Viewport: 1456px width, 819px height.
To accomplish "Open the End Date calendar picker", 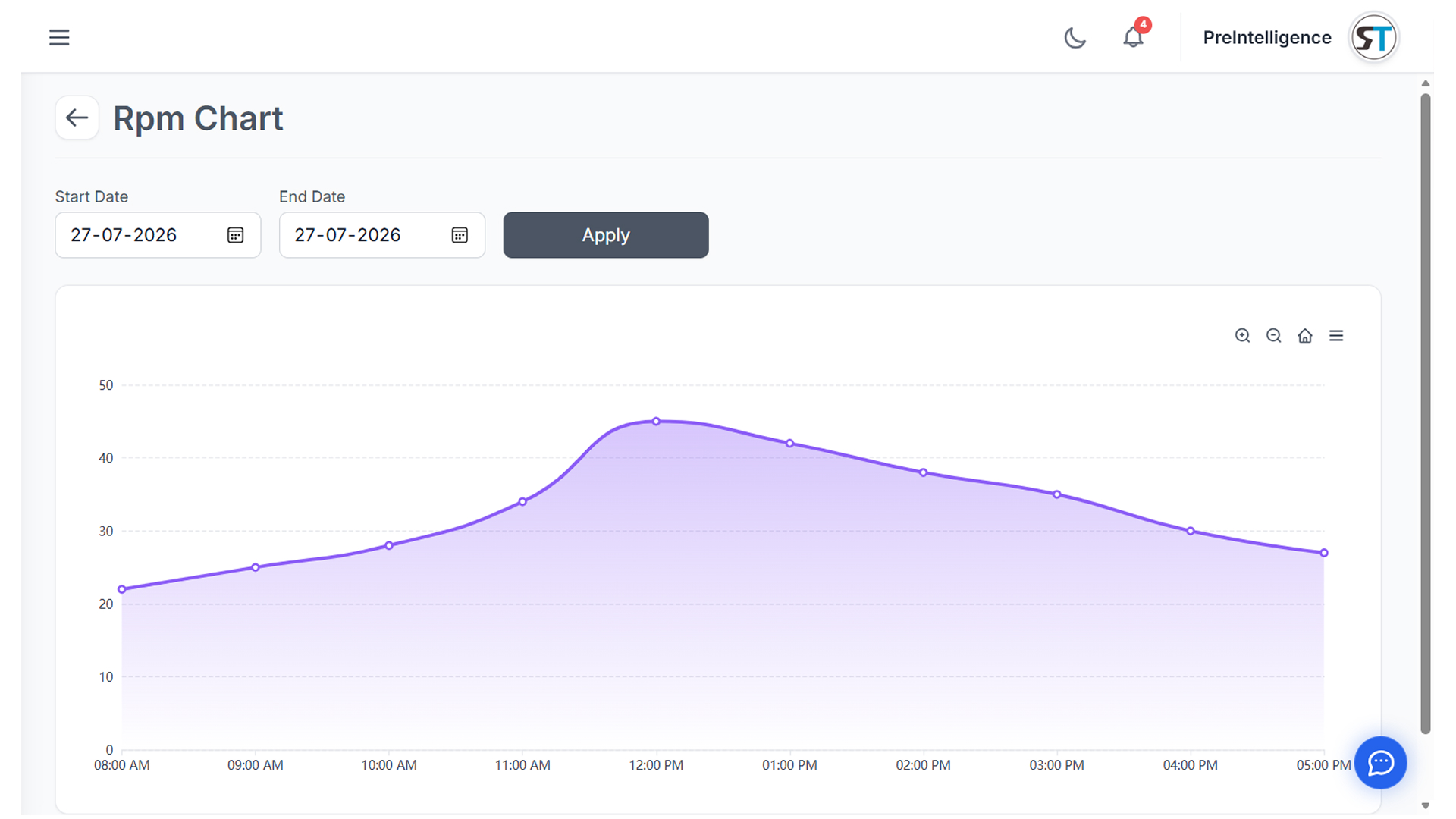I will [x=460, y=235].
